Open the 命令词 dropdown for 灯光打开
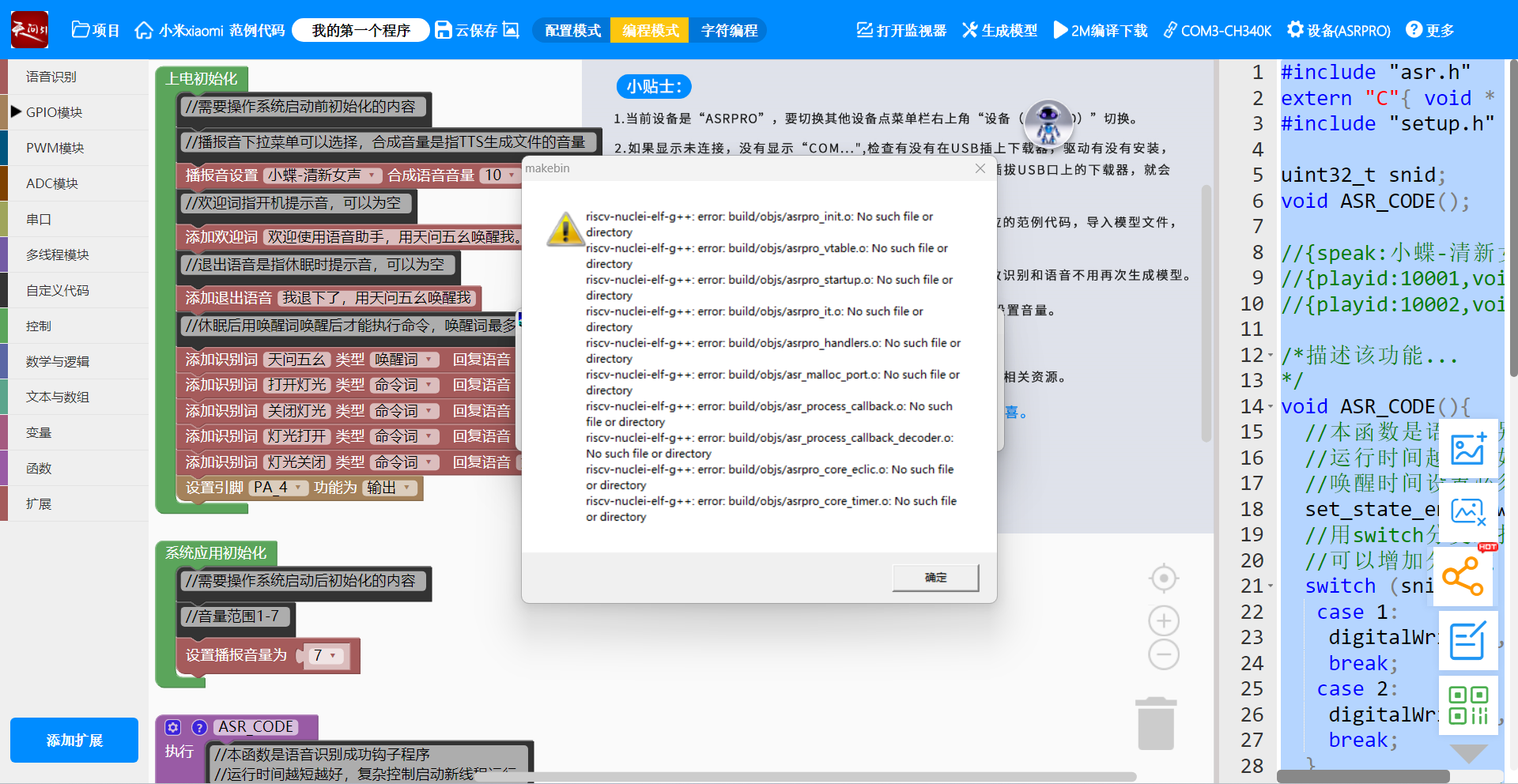Screen dimensions: 1518x784 click(x=405, y=436)
